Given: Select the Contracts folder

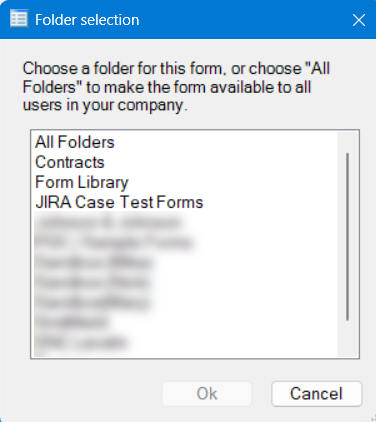Looking at the screenshot, I should pyautogui.click(x=70, y=162).
